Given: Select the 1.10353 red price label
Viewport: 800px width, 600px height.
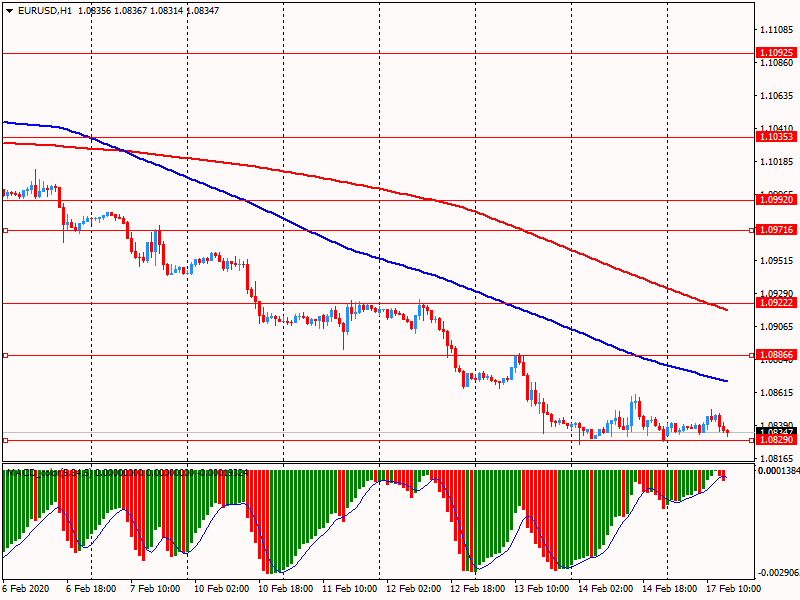Looking at the screenshot, I should point(777,137).
